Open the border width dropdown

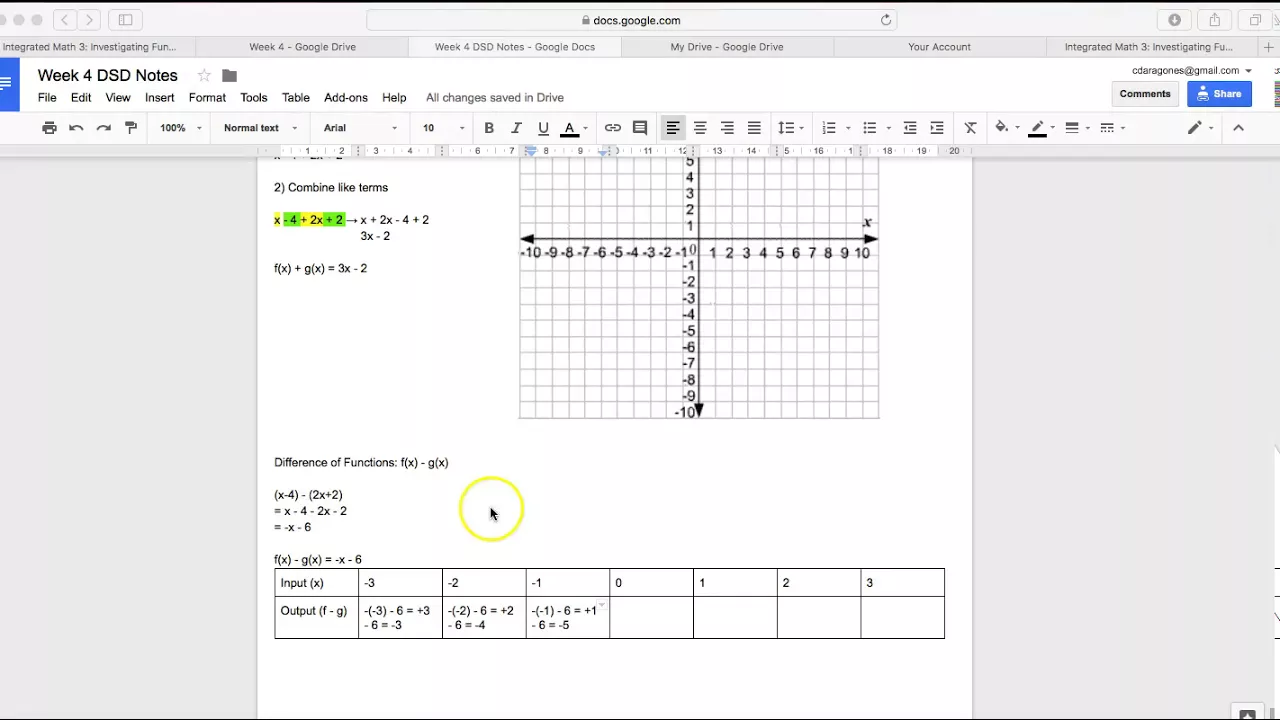click(1077, 128)
